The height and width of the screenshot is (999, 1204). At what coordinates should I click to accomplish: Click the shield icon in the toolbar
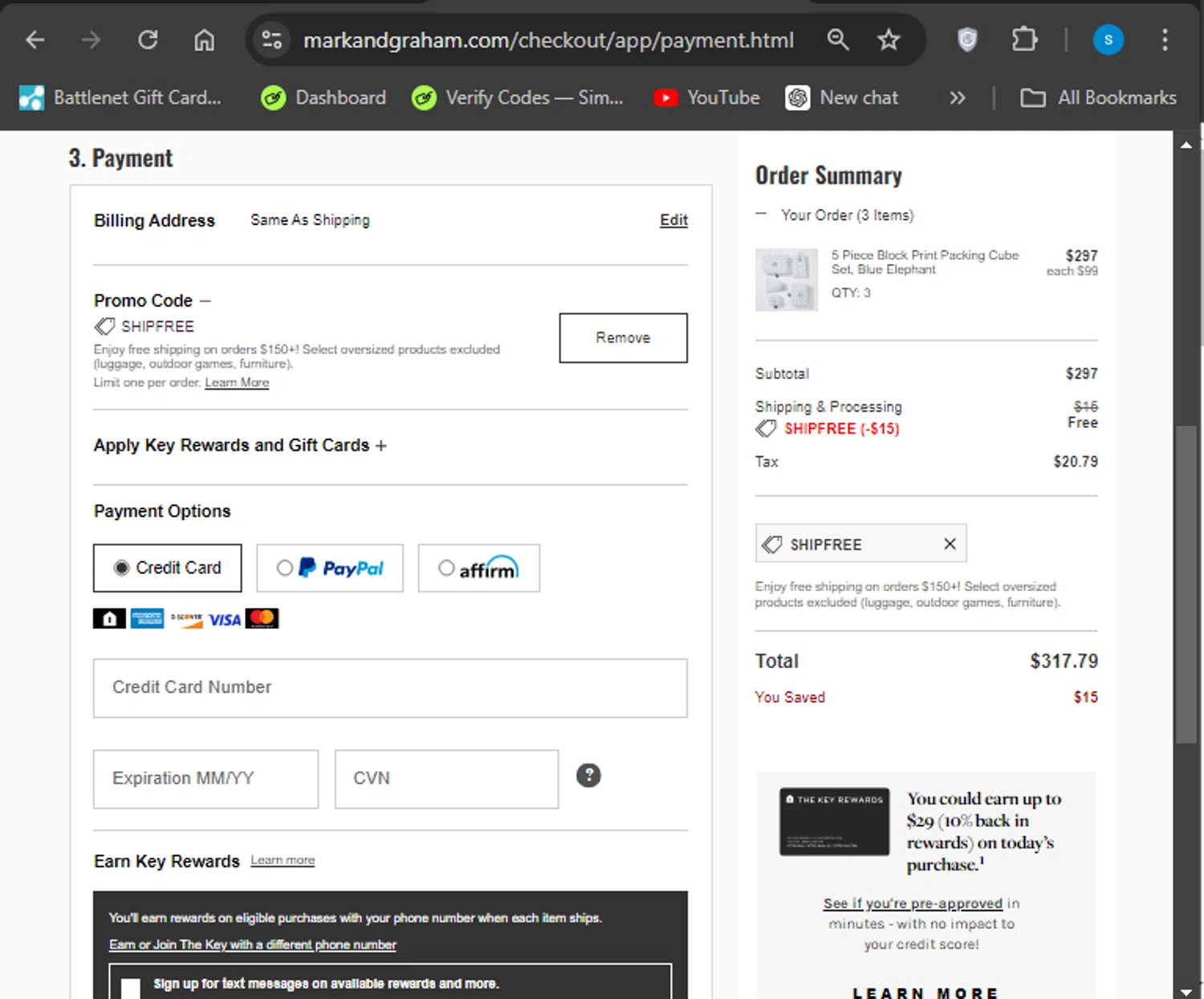(x=967, y=39)
